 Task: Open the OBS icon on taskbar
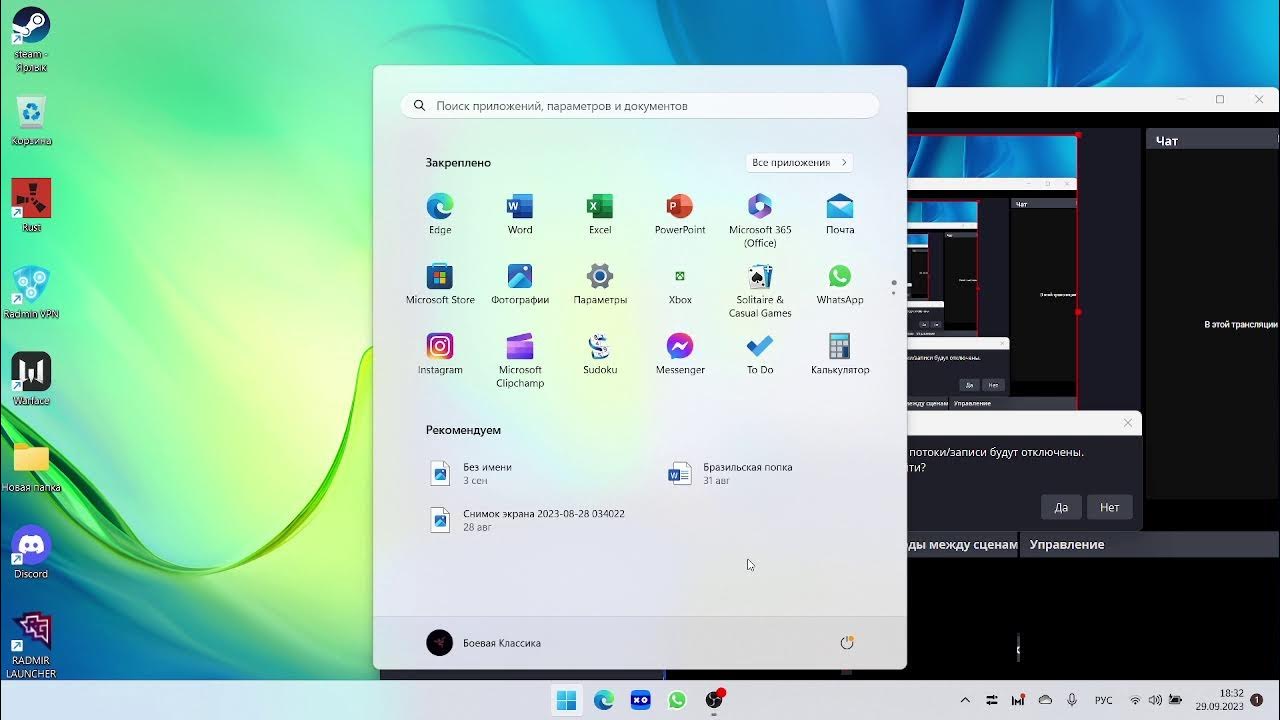click(x=714, y=700)
